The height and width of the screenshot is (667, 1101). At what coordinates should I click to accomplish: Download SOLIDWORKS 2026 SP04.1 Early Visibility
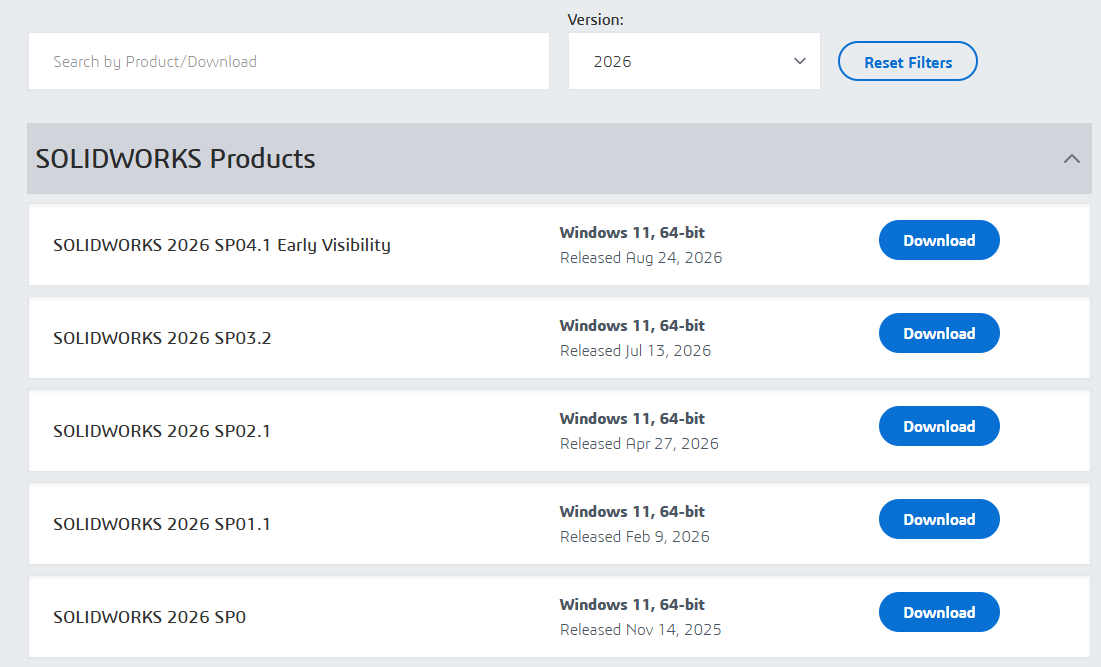click(x=939, y=240)
